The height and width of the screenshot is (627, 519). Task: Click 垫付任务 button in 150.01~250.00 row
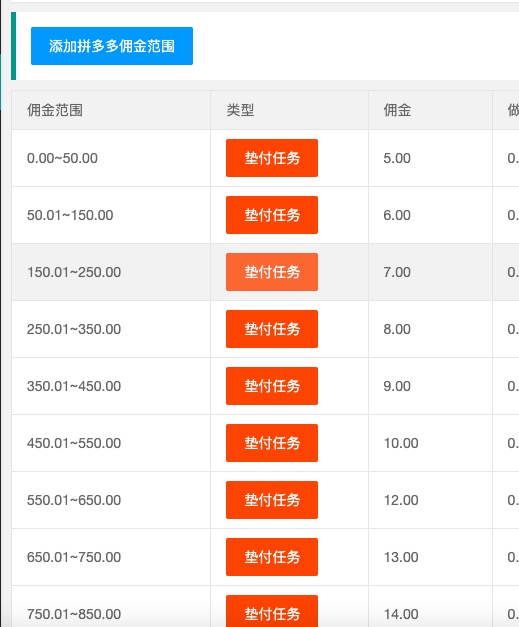tap(272, 272)
